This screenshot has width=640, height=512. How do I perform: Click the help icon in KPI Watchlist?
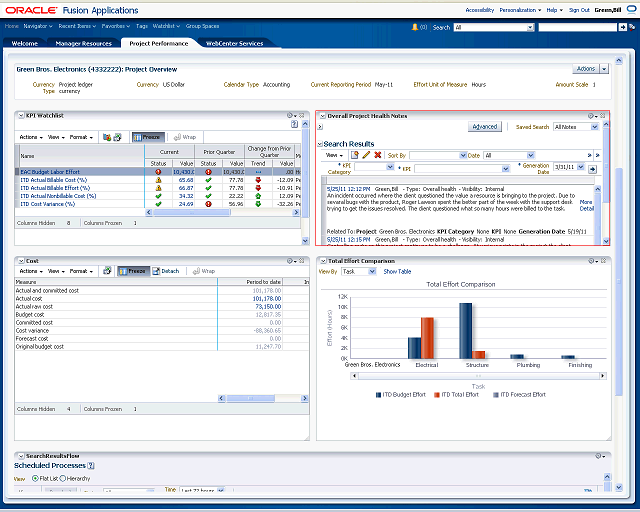[294, 125]
